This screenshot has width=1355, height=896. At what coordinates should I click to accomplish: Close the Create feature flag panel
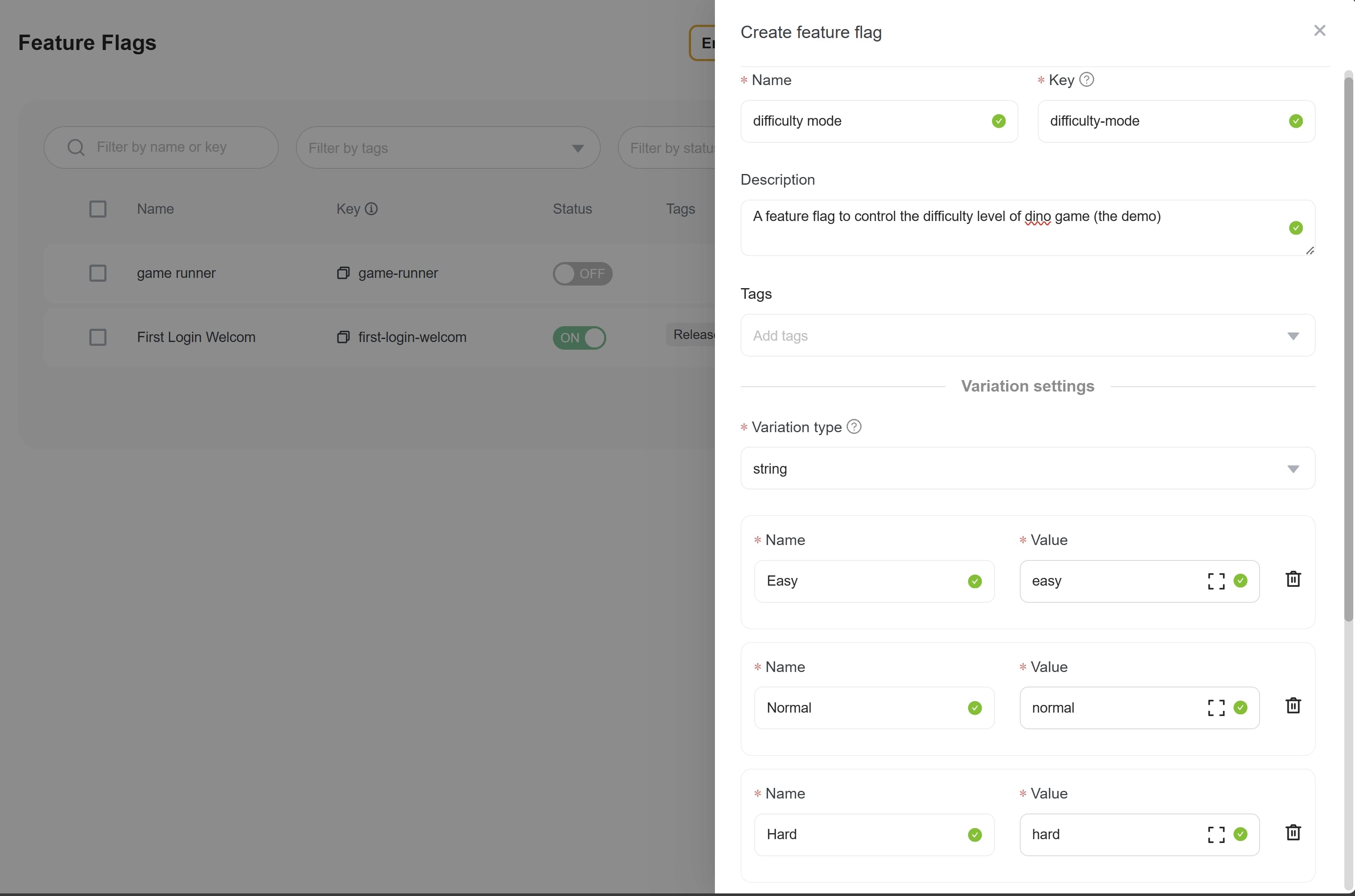(x=1319, y=31)
